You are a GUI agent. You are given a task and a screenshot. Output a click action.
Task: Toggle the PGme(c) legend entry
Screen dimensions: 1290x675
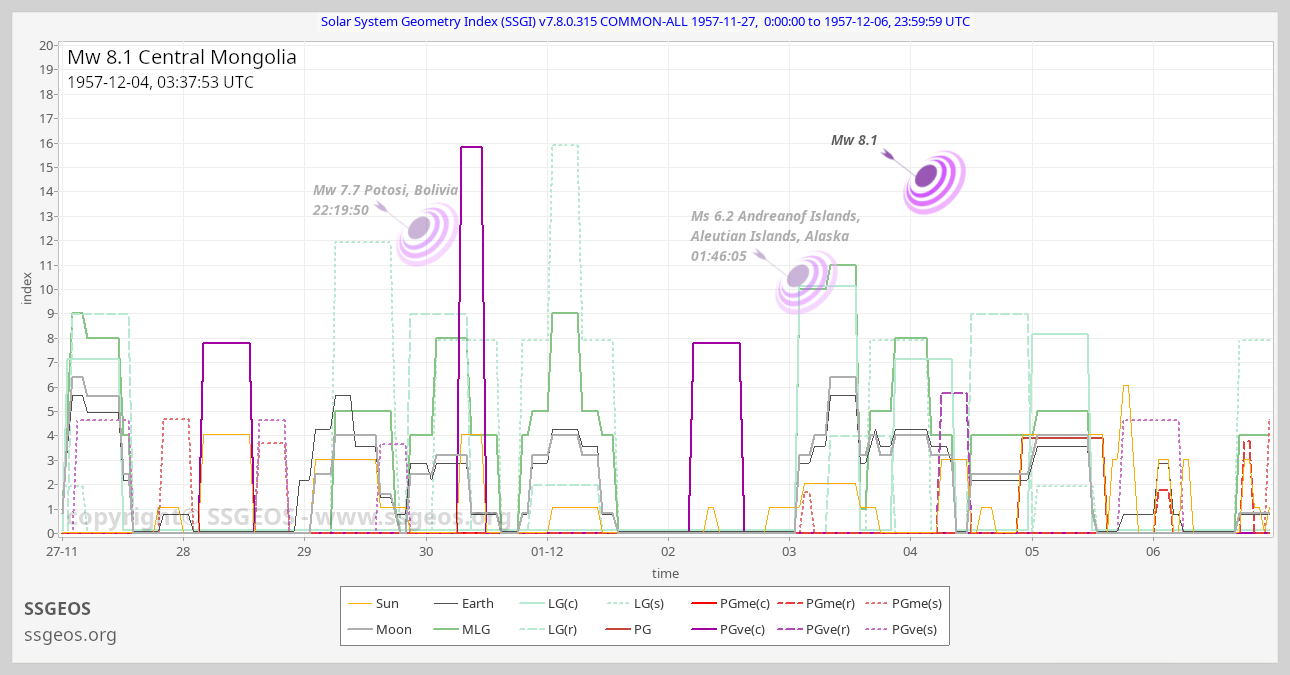pos(731,603)
